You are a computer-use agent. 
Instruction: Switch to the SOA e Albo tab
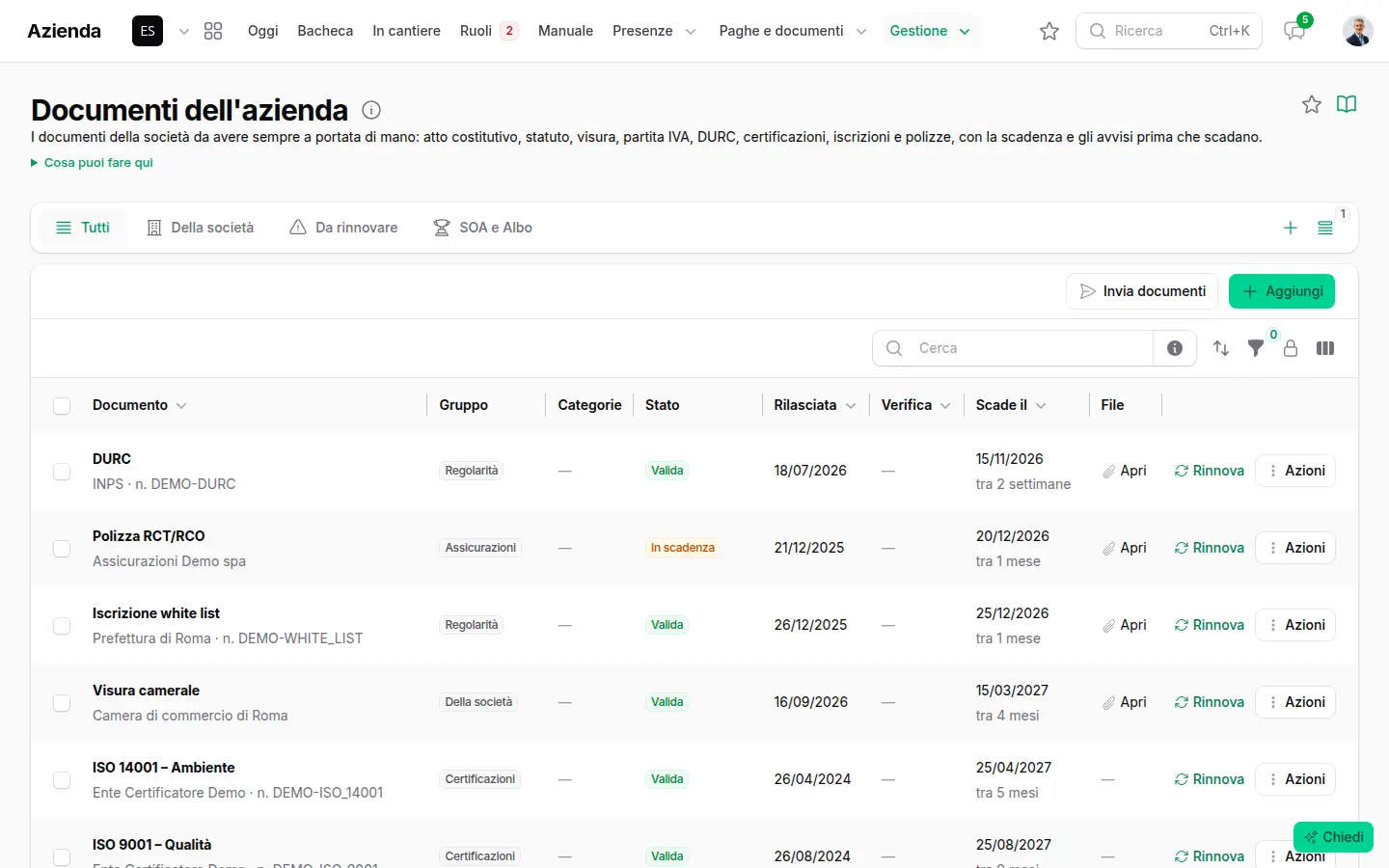coord(483,228)
